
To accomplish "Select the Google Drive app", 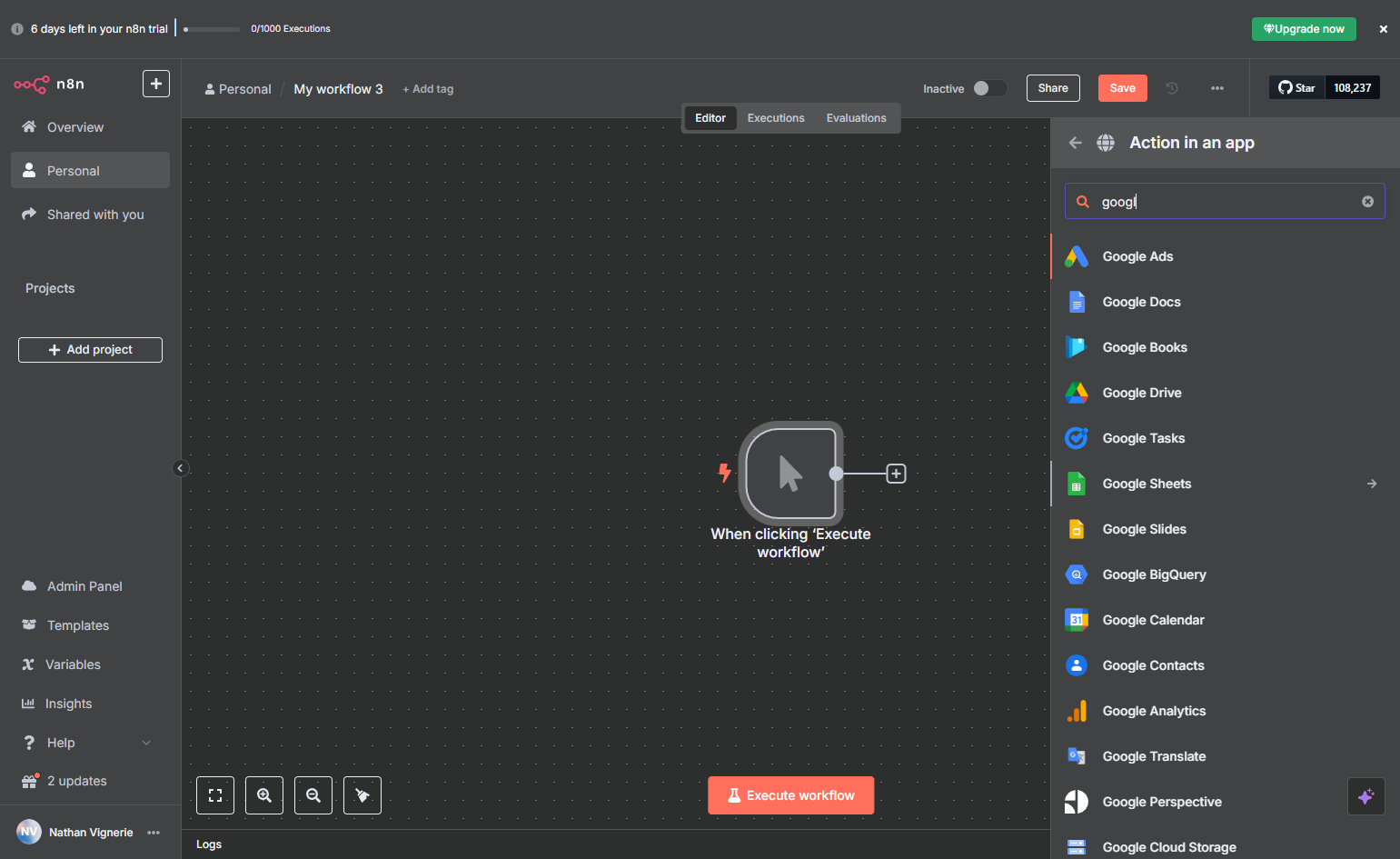I will click(1225, 393).
